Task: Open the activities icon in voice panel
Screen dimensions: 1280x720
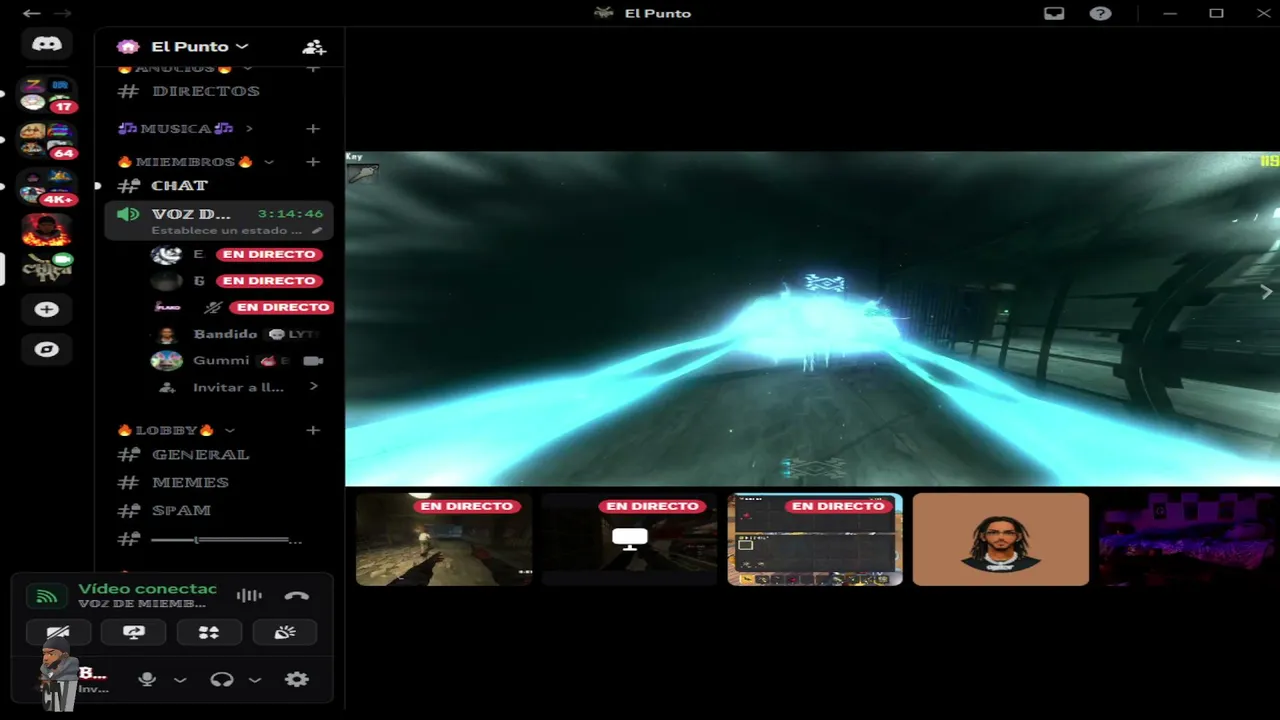Action: click(209, 632)
